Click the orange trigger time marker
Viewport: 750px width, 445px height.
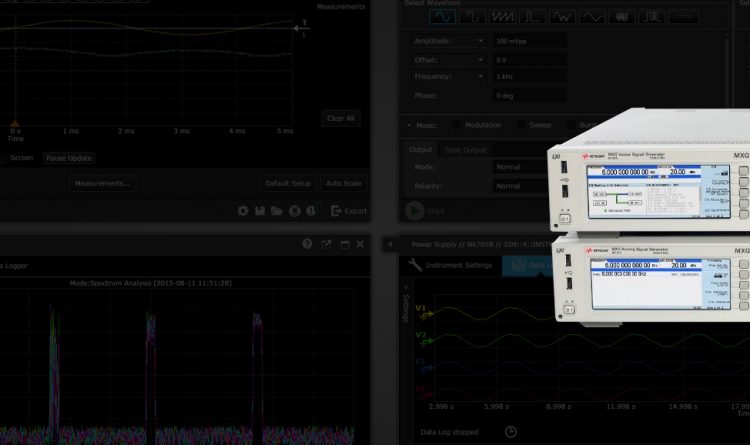pyautogui.click(x=15, y=123)
